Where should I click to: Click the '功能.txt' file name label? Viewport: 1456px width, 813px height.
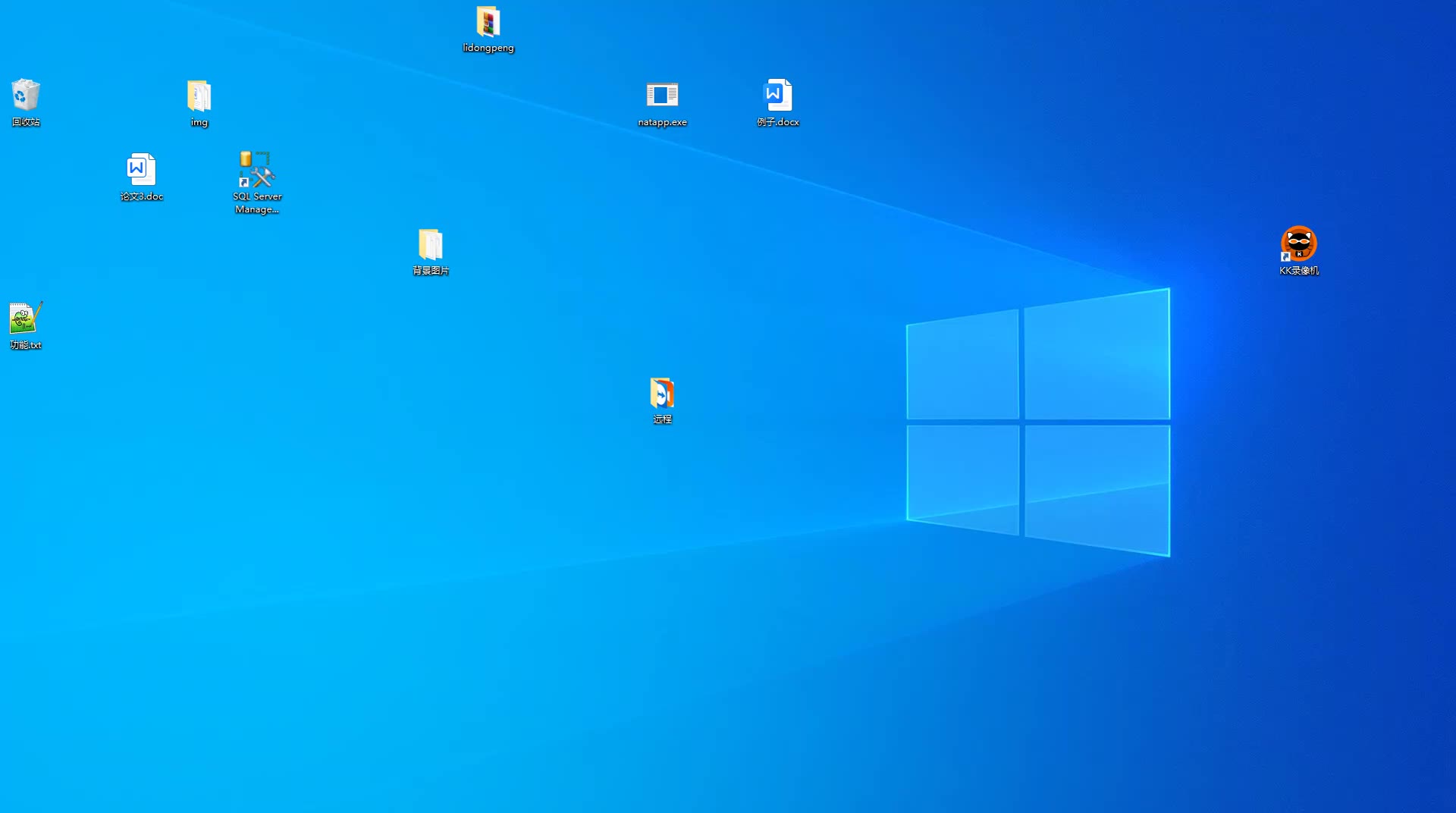pyautogui.click(x=26, y=345)
